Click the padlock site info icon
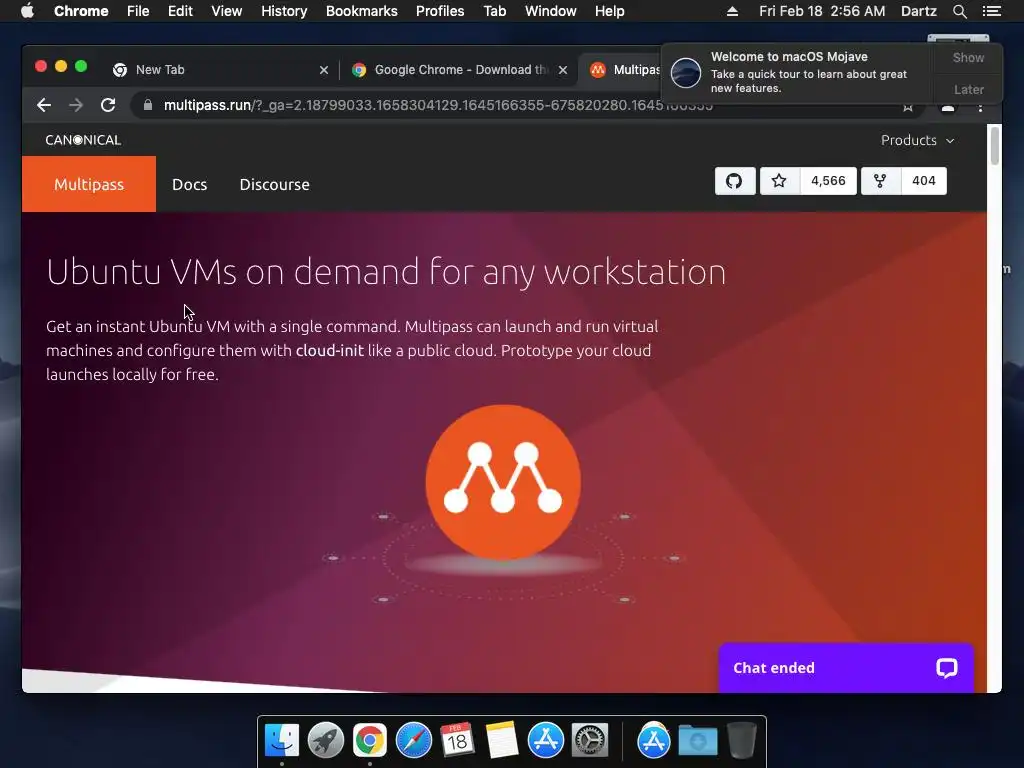1024x768 pixels. click(x=148, y=105)
